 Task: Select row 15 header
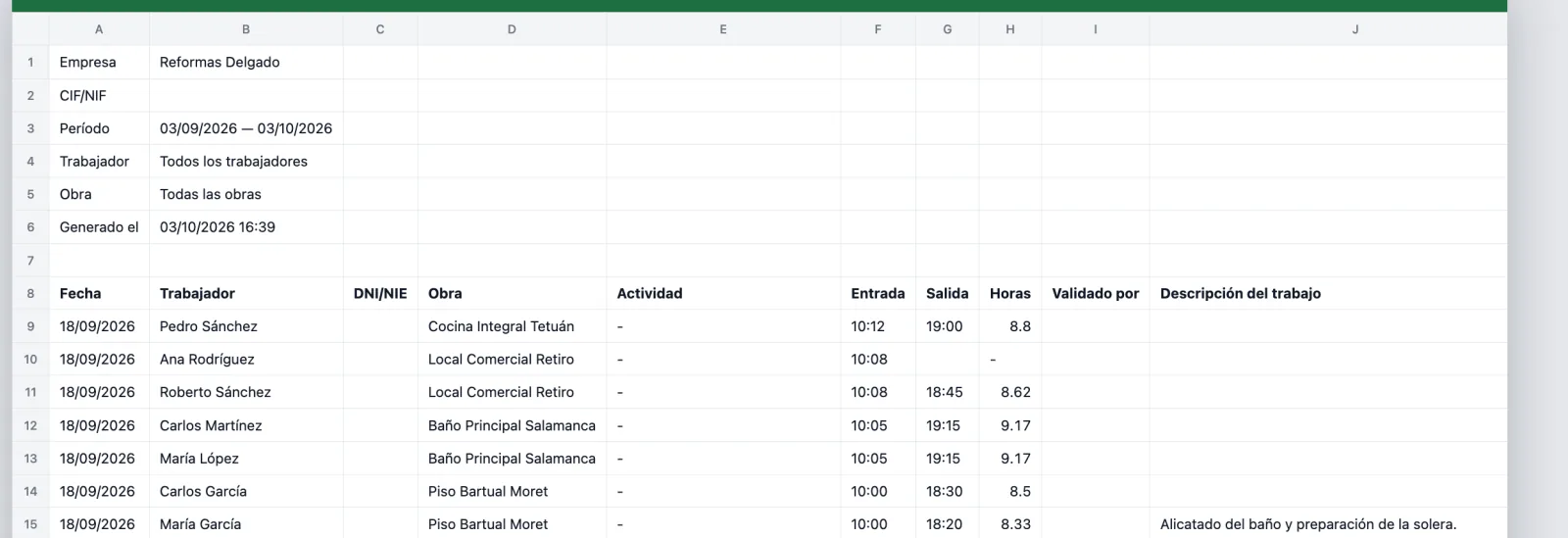30,524
